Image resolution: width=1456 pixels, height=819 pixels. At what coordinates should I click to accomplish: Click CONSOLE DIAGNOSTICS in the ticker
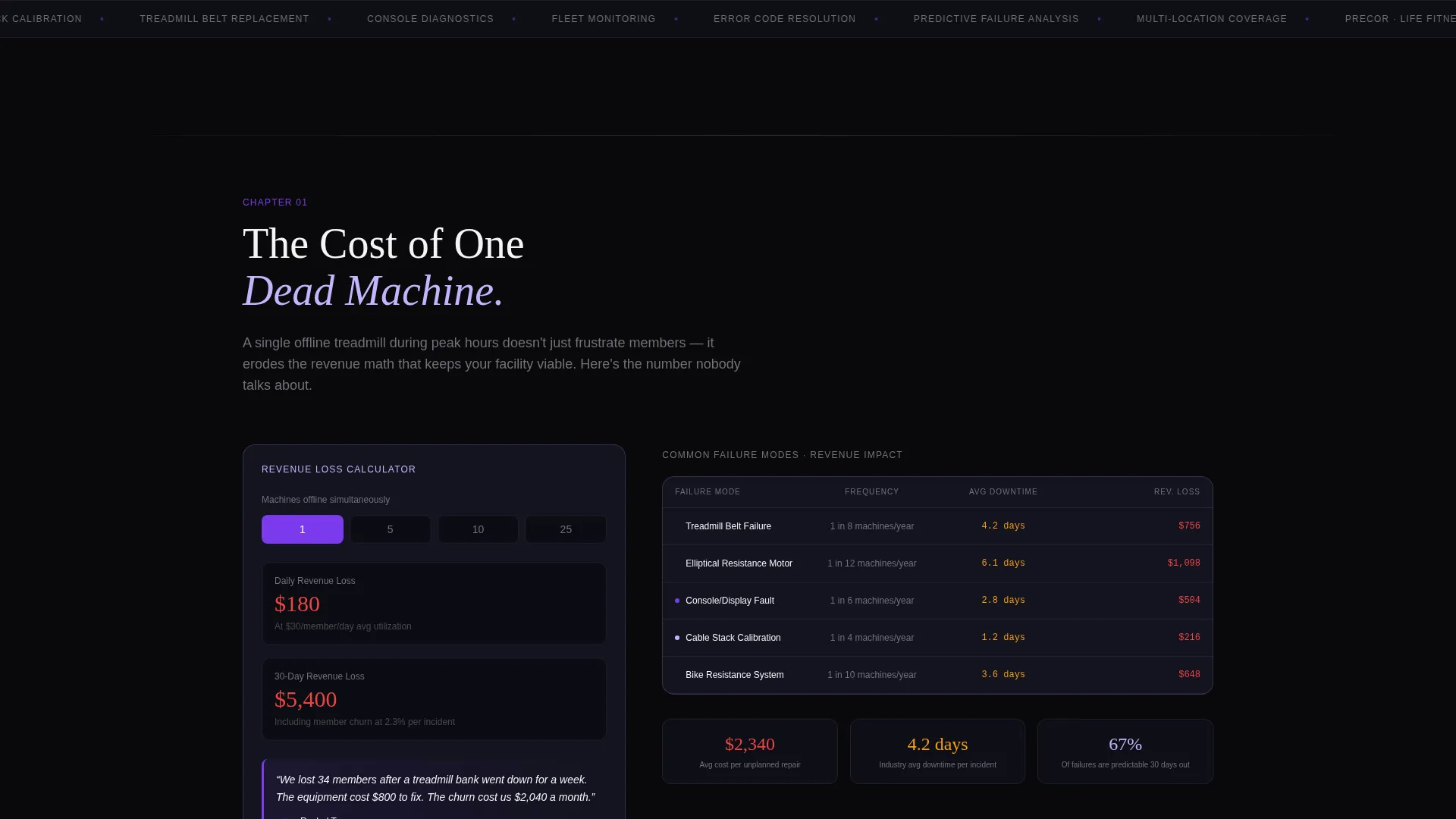(430, 19)
